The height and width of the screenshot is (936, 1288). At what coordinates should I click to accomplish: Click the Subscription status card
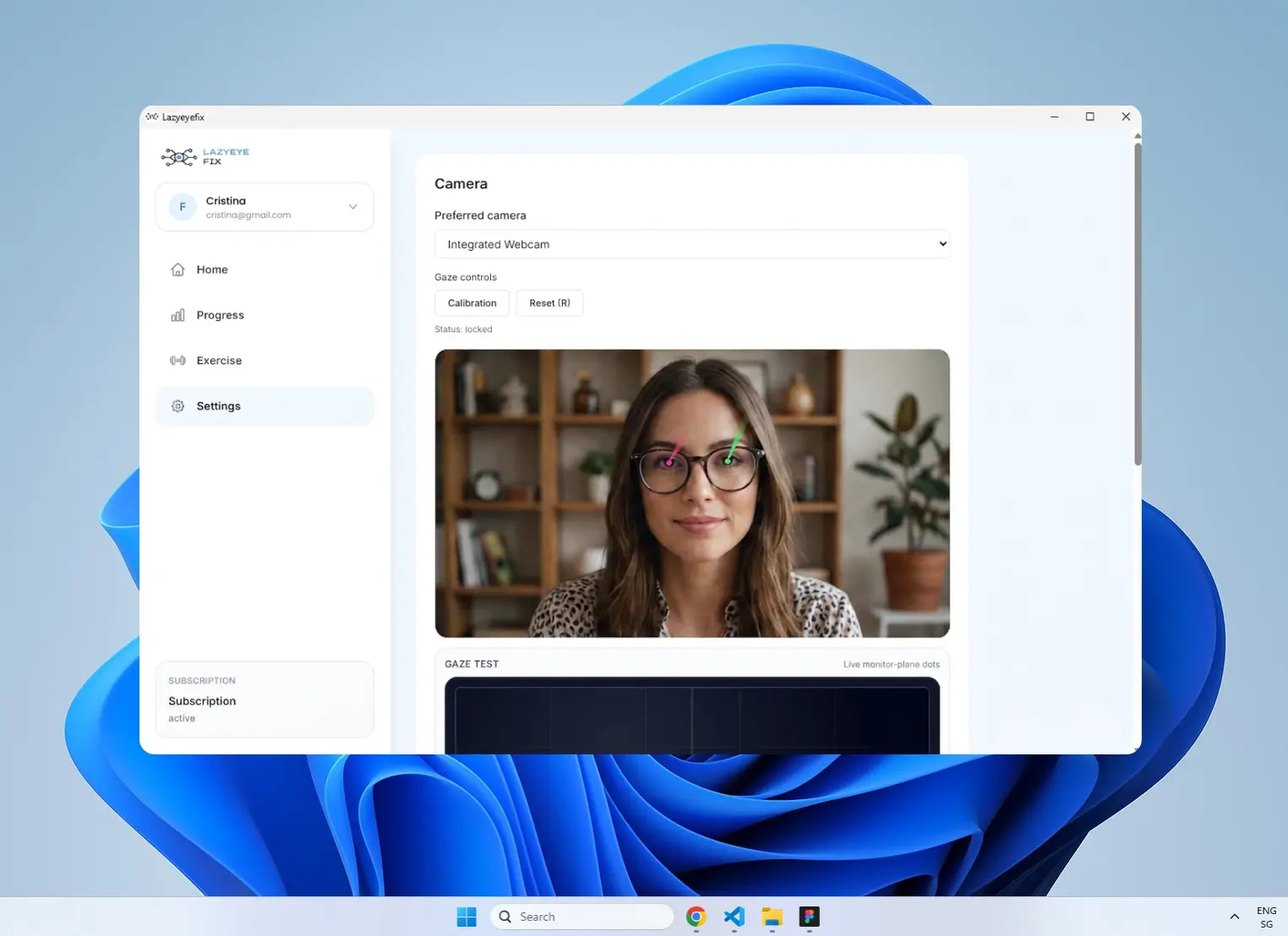[264, 699]
